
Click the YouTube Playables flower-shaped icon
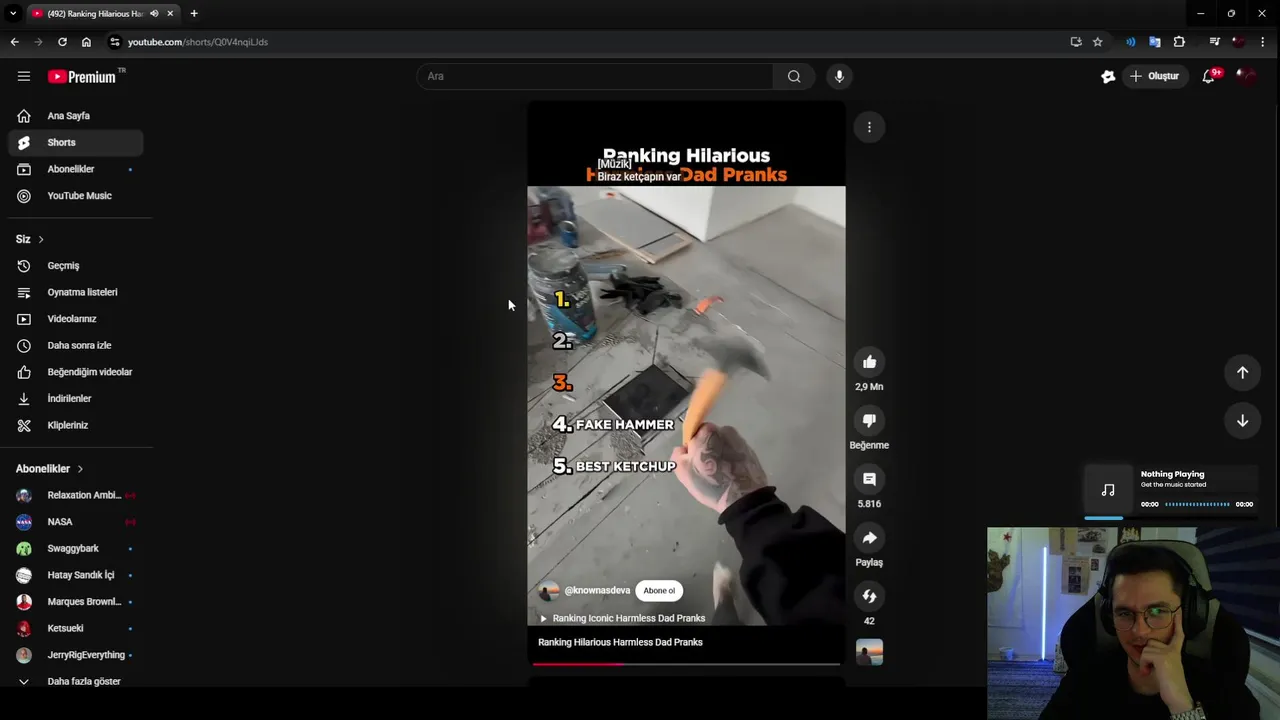pyautogui.click(x=1108, y=76)
